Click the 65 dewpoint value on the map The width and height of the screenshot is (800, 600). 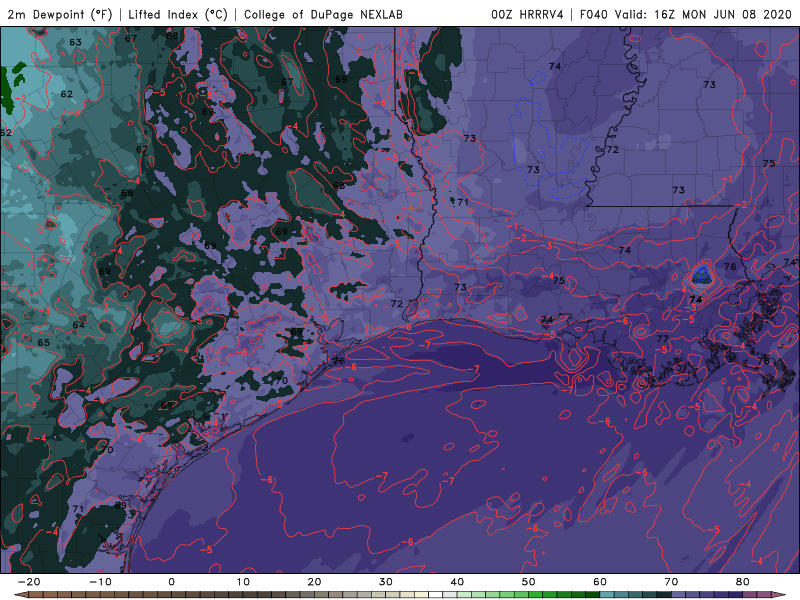point(44,342)
